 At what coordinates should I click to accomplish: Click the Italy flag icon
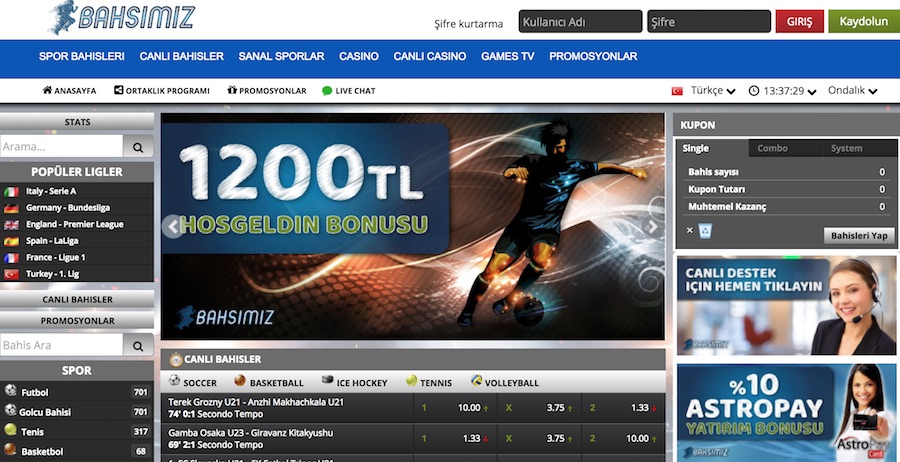pos(11,192)
